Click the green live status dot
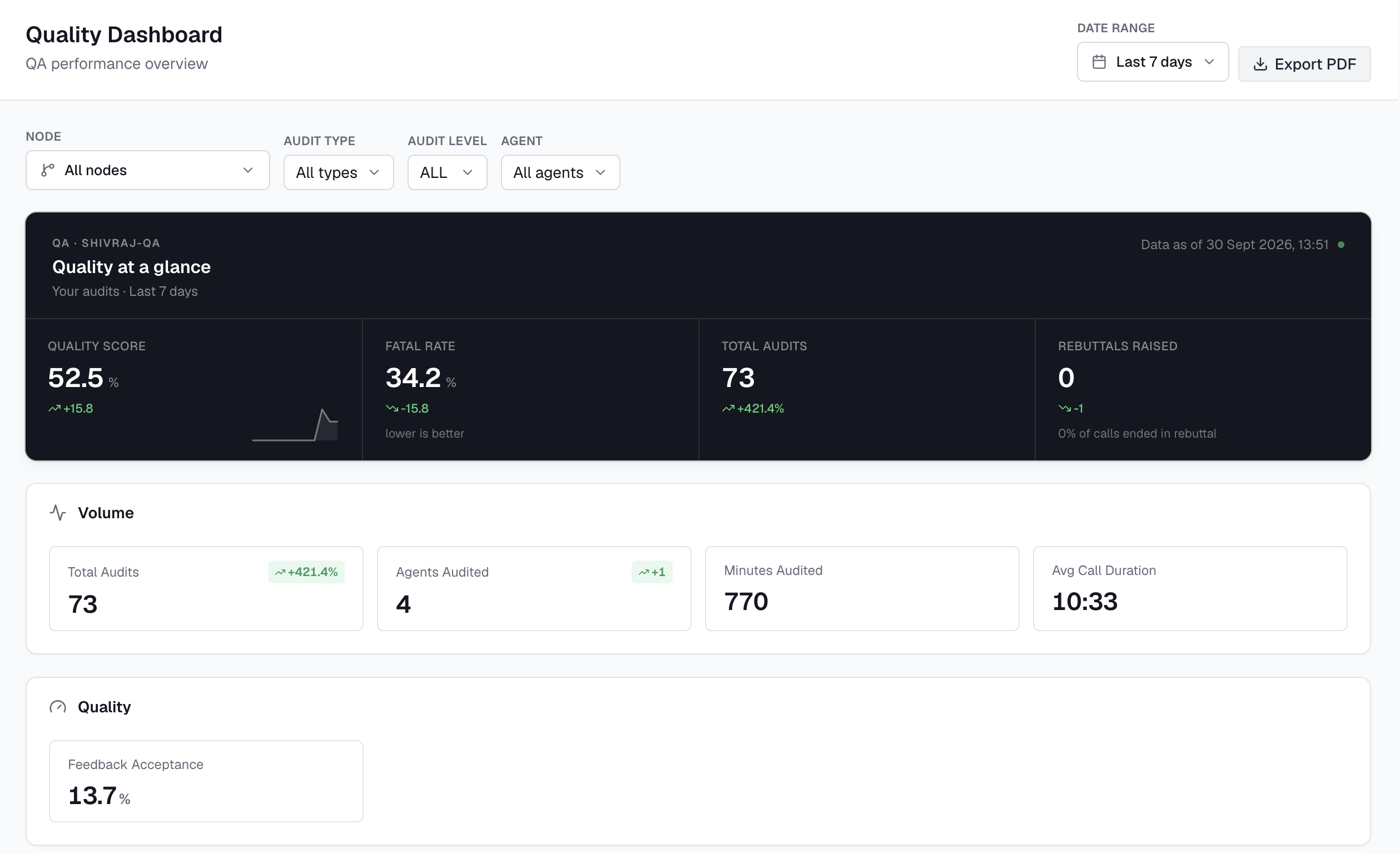The height and width of the screenshot is (853, 1400). tap(1341, 245)
